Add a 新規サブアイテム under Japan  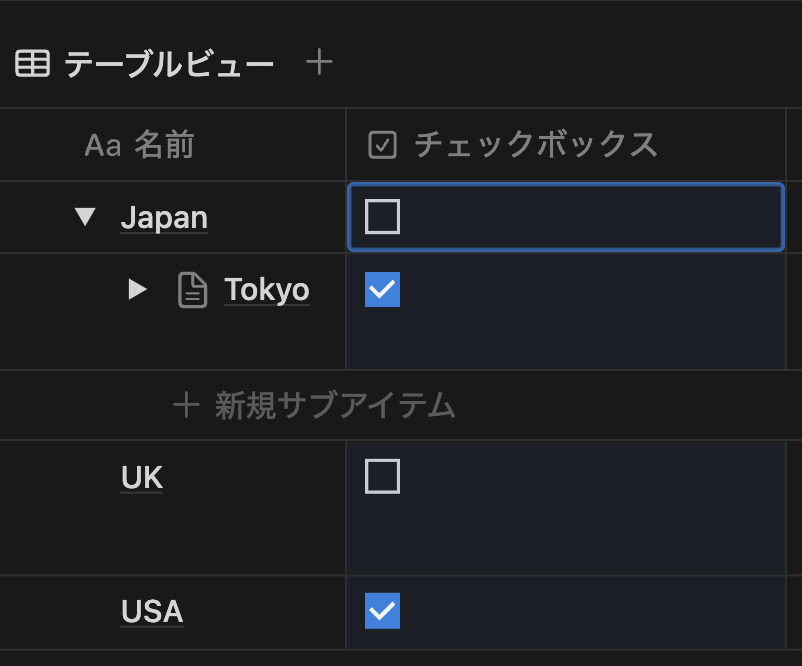pos(334,405)
